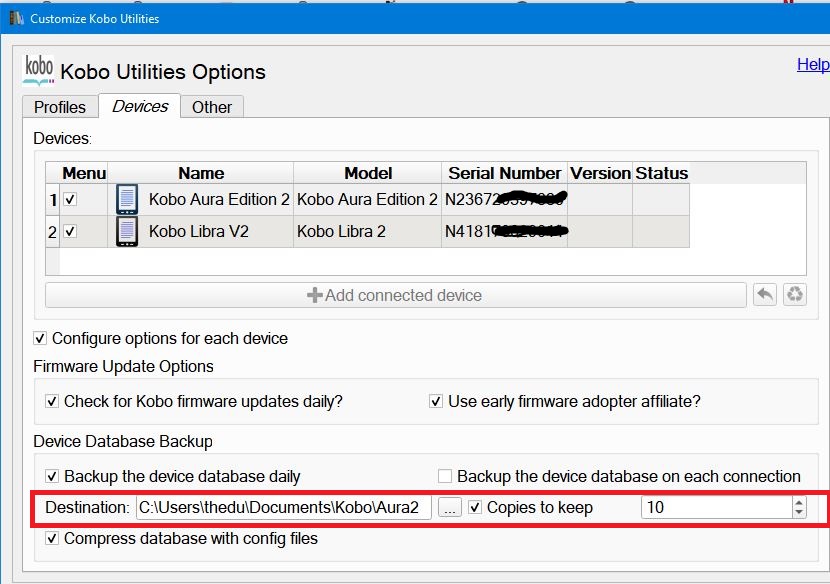This screenshot has width=830, height=584.
Task: Select row header number 1
Action: pyautogui.click(x=53, y=200)
